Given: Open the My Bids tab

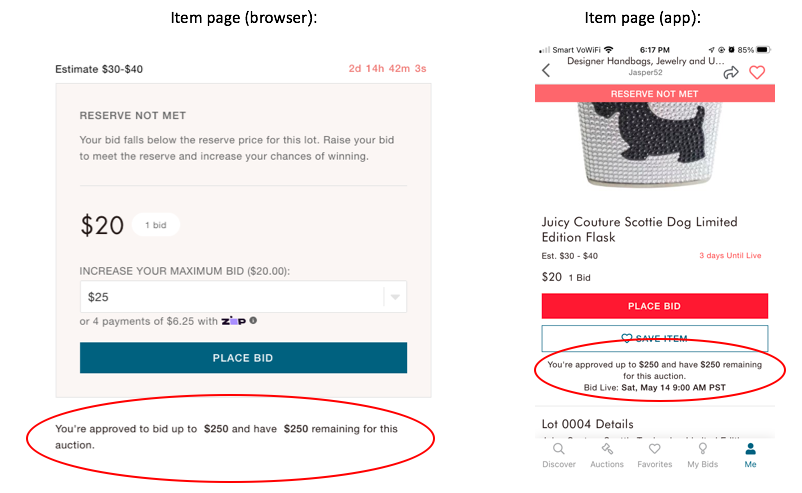Looking at the screenshot, I should click(x=703, y=455).
